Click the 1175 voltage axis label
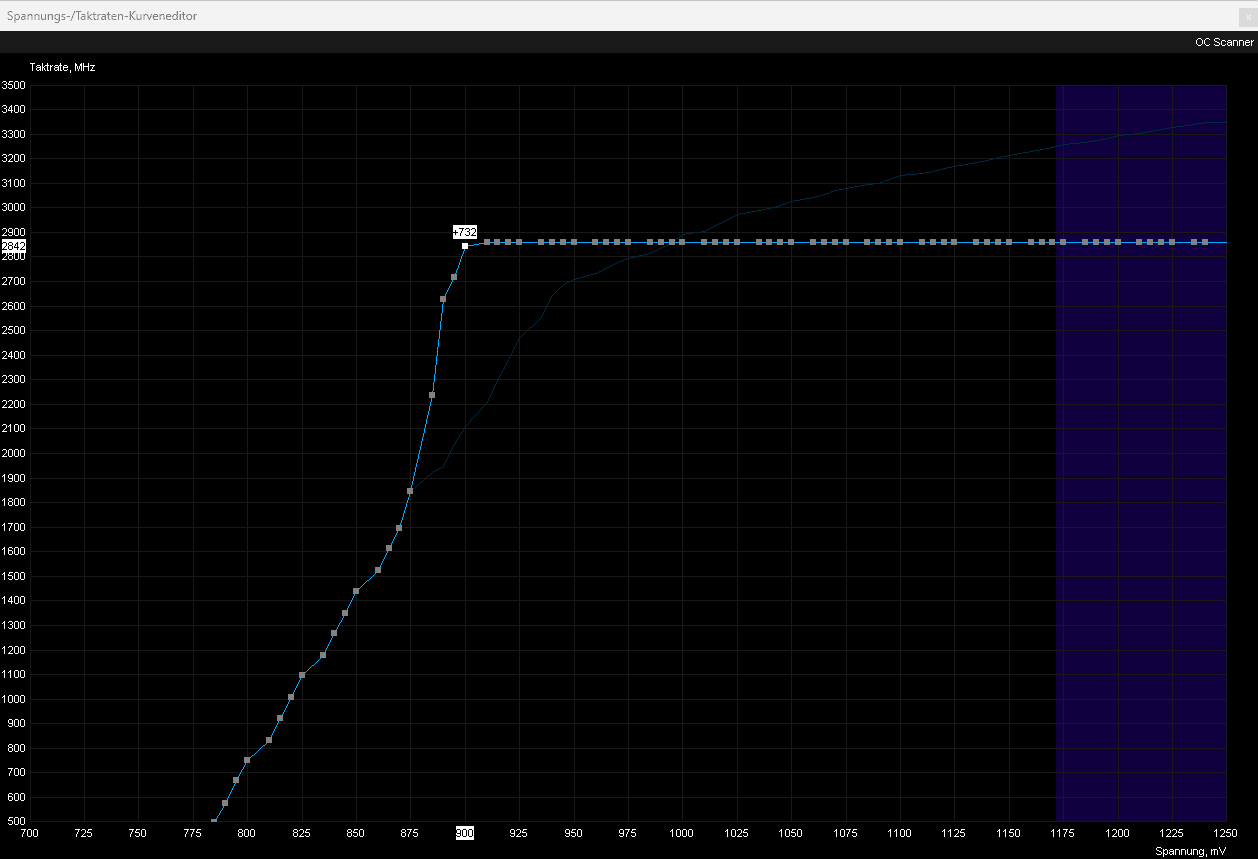Screen dimensions: 1258x859 tap(1063, 832)
